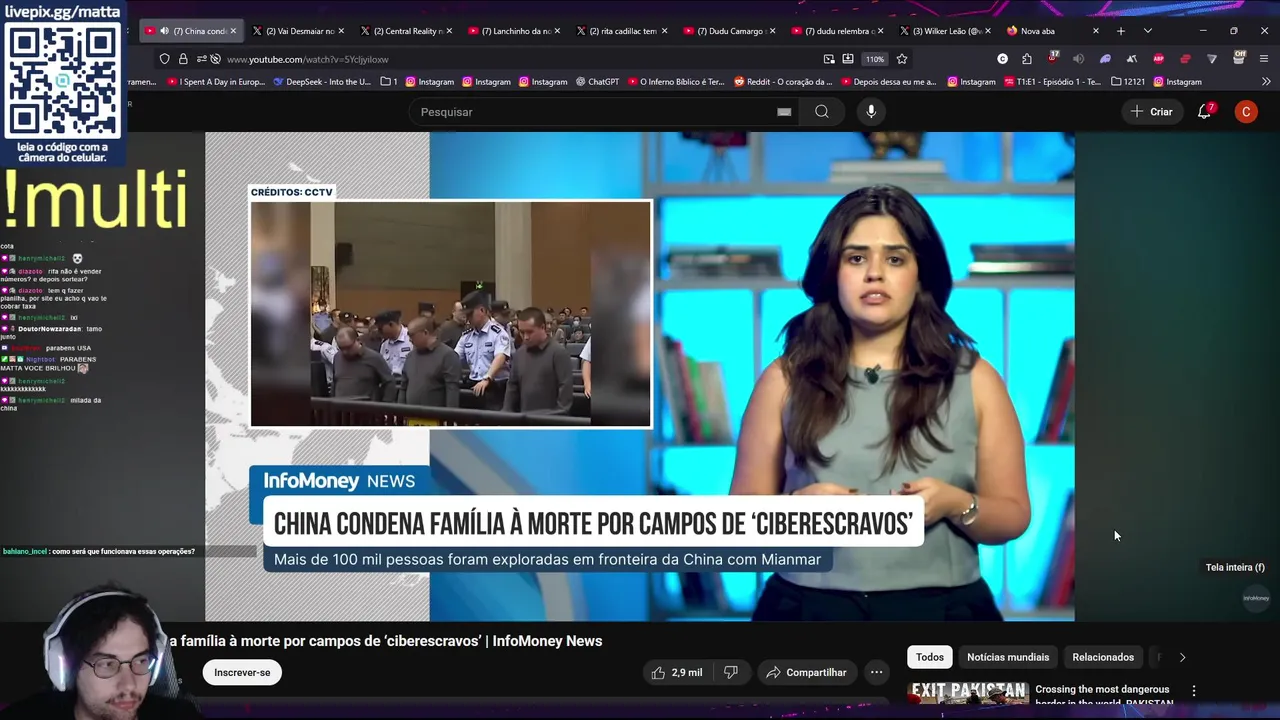This screenshot has height=720, width=1280.
Task: Show next filter chips with right arrow
Action: point(1182,657)
